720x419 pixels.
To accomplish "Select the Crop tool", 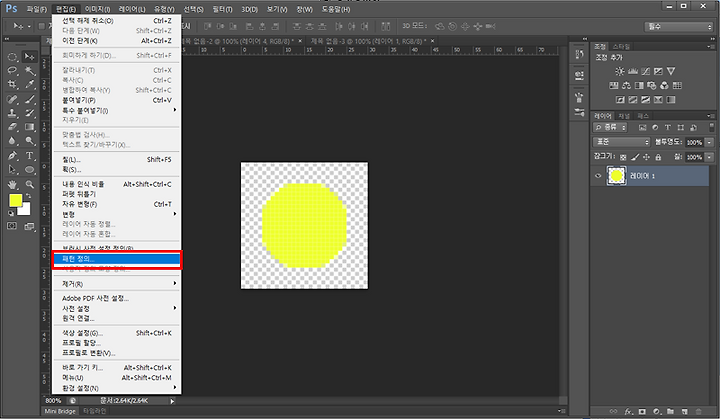I will coord(12,85).
